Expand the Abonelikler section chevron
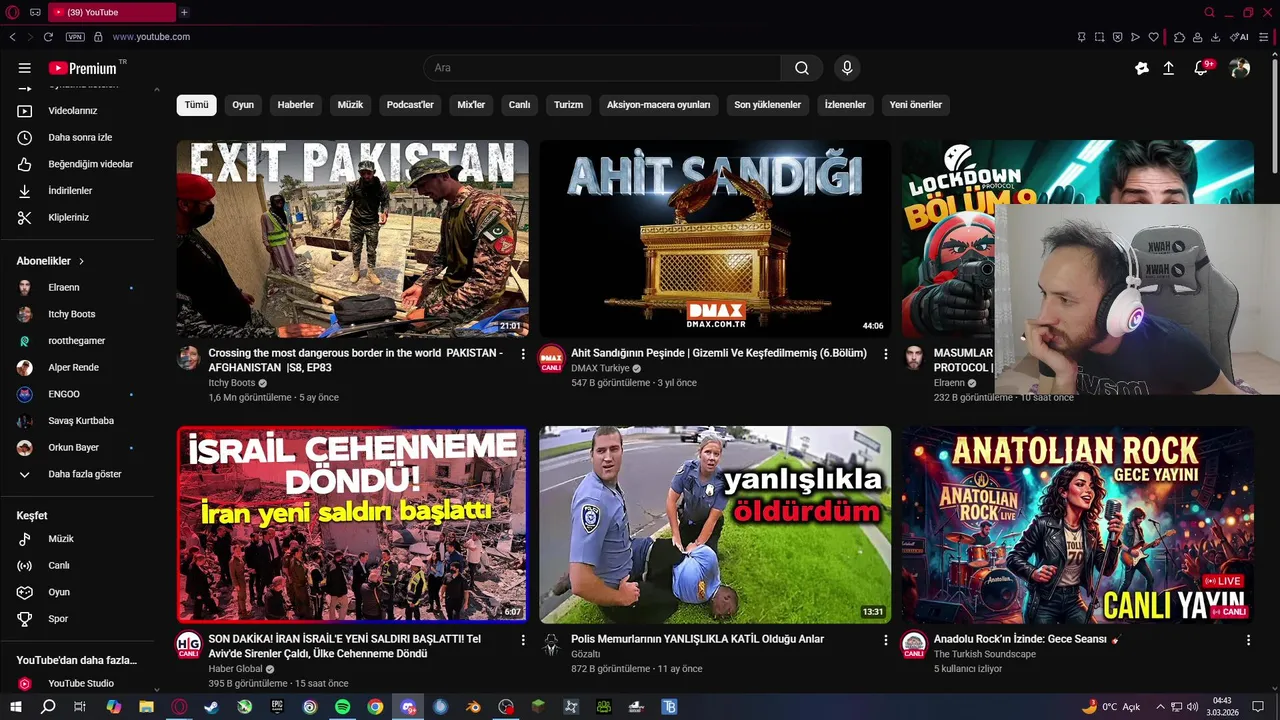Screen dimensions: 1280x720 tap(81, 261)
